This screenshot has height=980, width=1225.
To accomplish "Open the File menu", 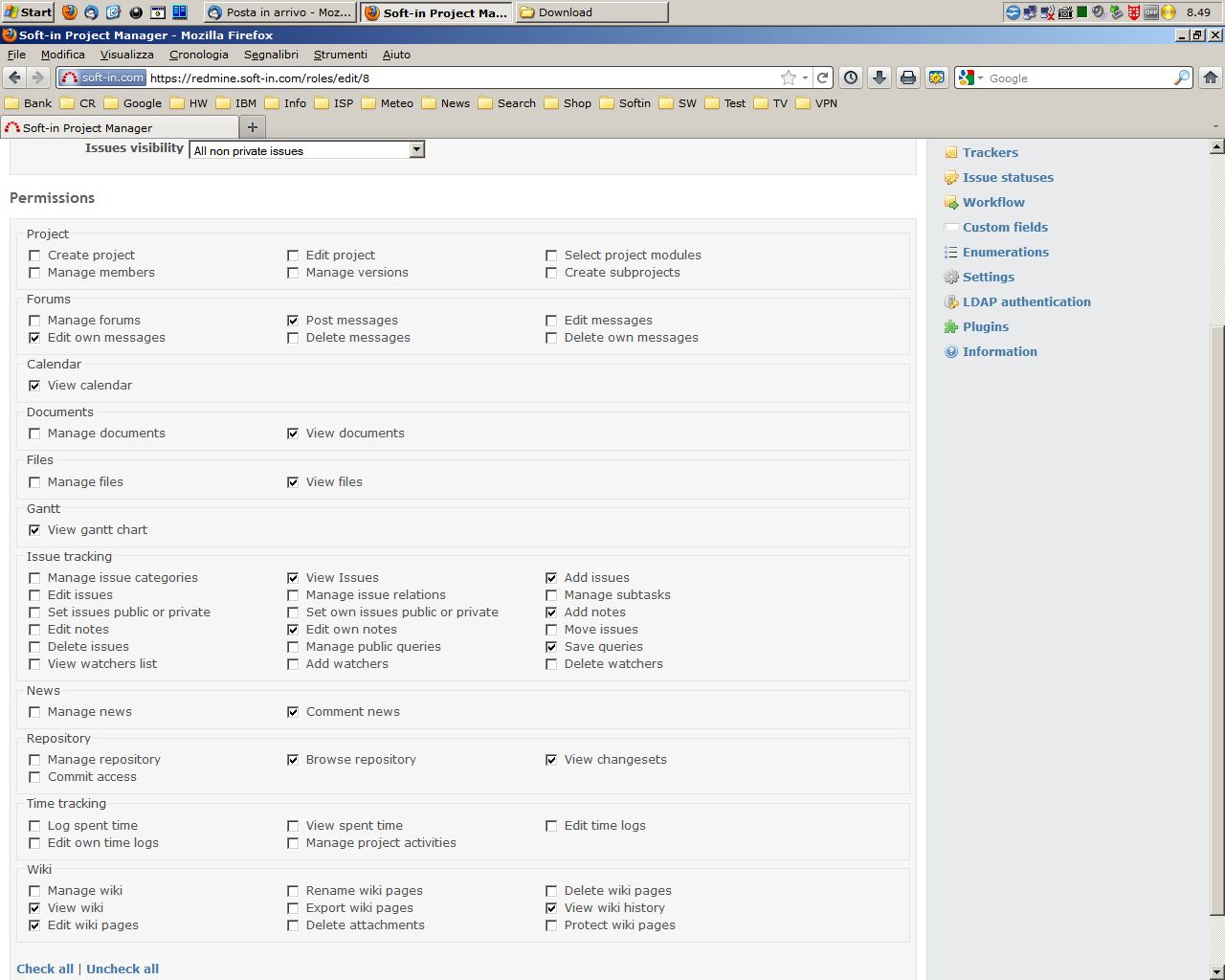I will coord(16,55).
